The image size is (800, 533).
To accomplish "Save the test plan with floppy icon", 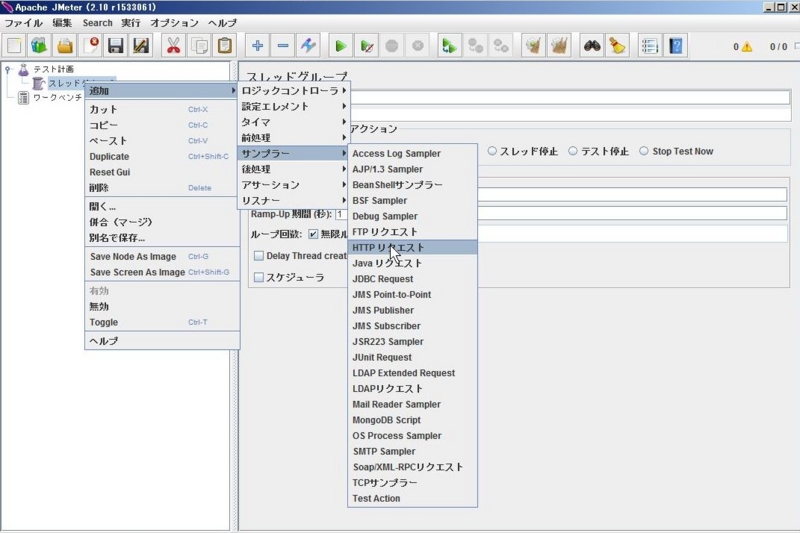I will (x=116, y=46).
